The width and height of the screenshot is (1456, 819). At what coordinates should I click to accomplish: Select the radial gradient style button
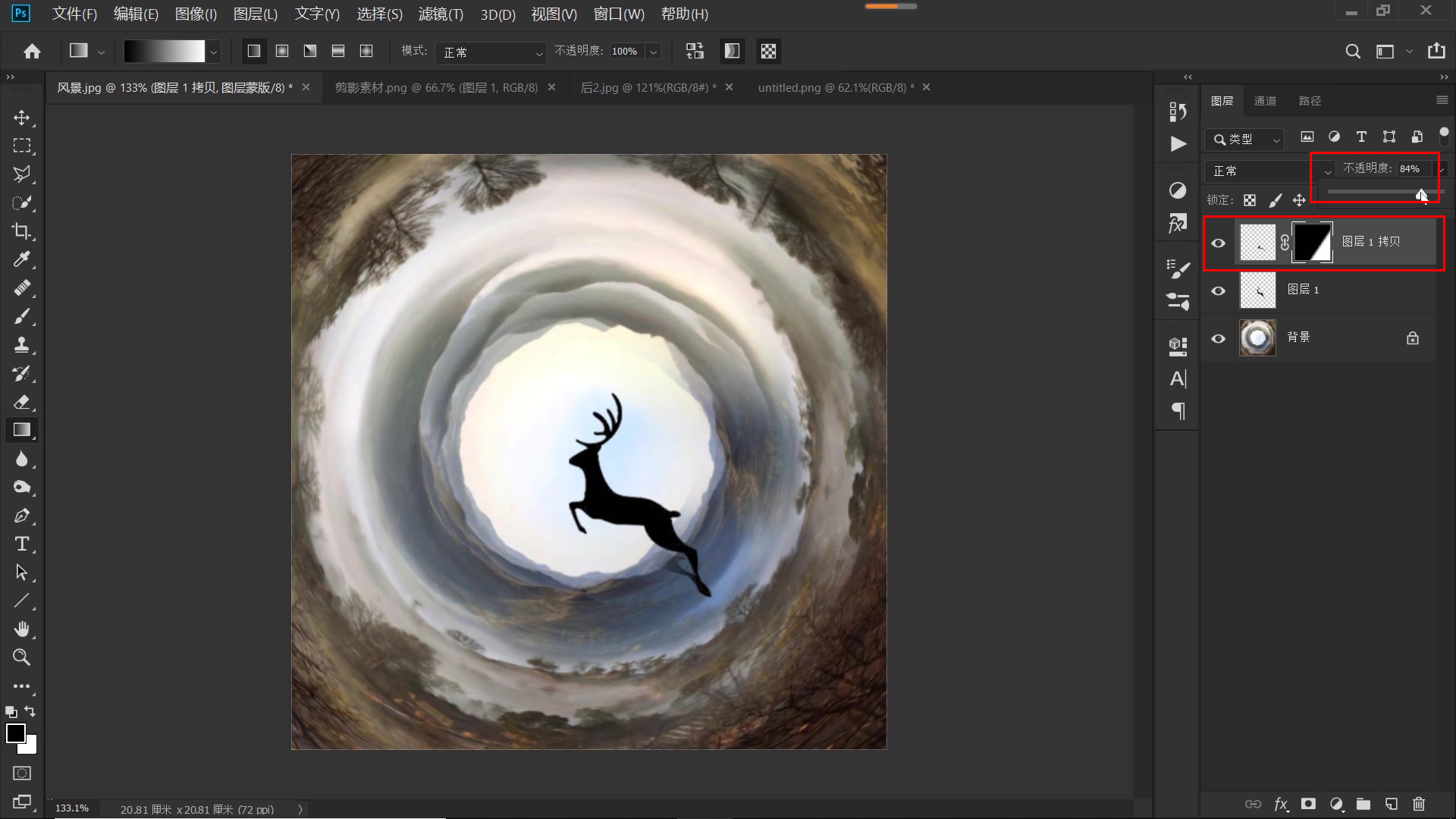282,51
